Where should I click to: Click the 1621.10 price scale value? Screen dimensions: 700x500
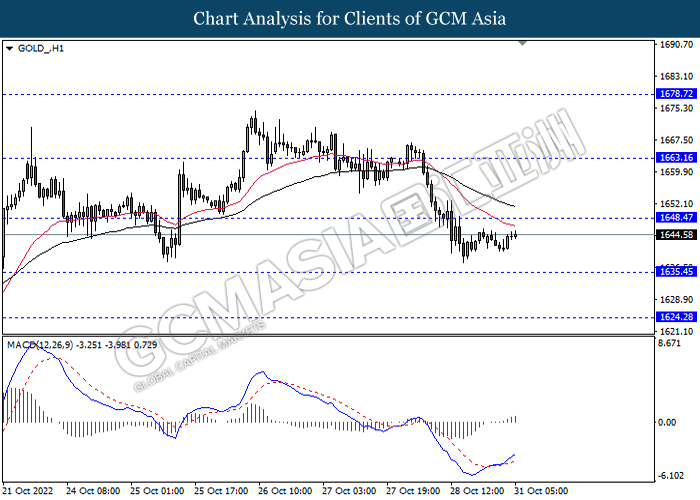click(x=677, y=331)
